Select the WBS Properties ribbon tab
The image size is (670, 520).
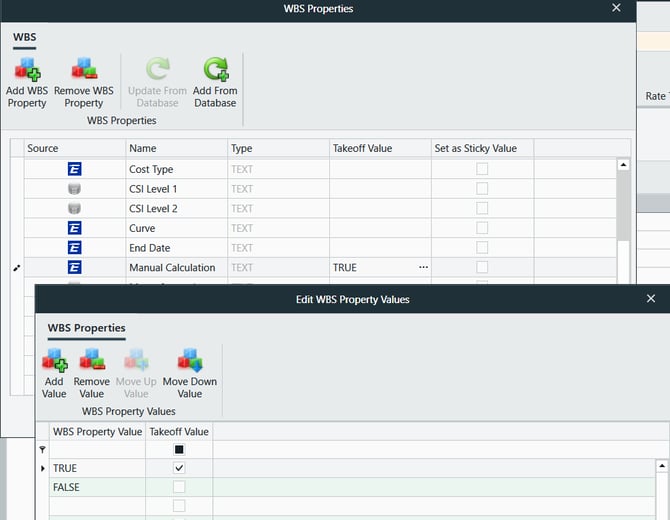[86, 328]
